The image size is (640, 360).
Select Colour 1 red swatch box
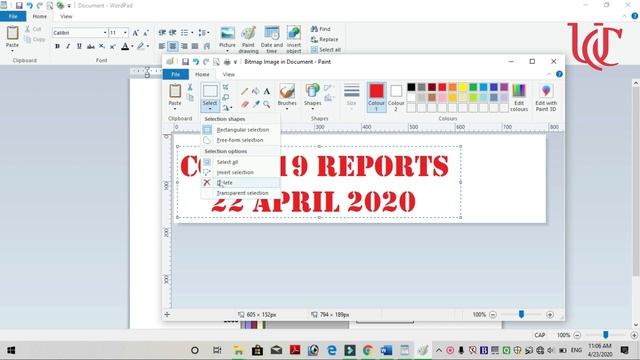point(376,97)
